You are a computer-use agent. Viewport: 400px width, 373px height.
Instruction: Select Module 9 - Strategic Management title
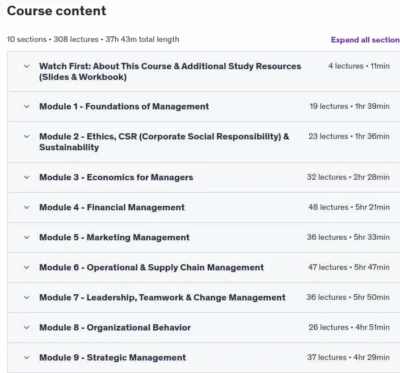click(113, 357)
